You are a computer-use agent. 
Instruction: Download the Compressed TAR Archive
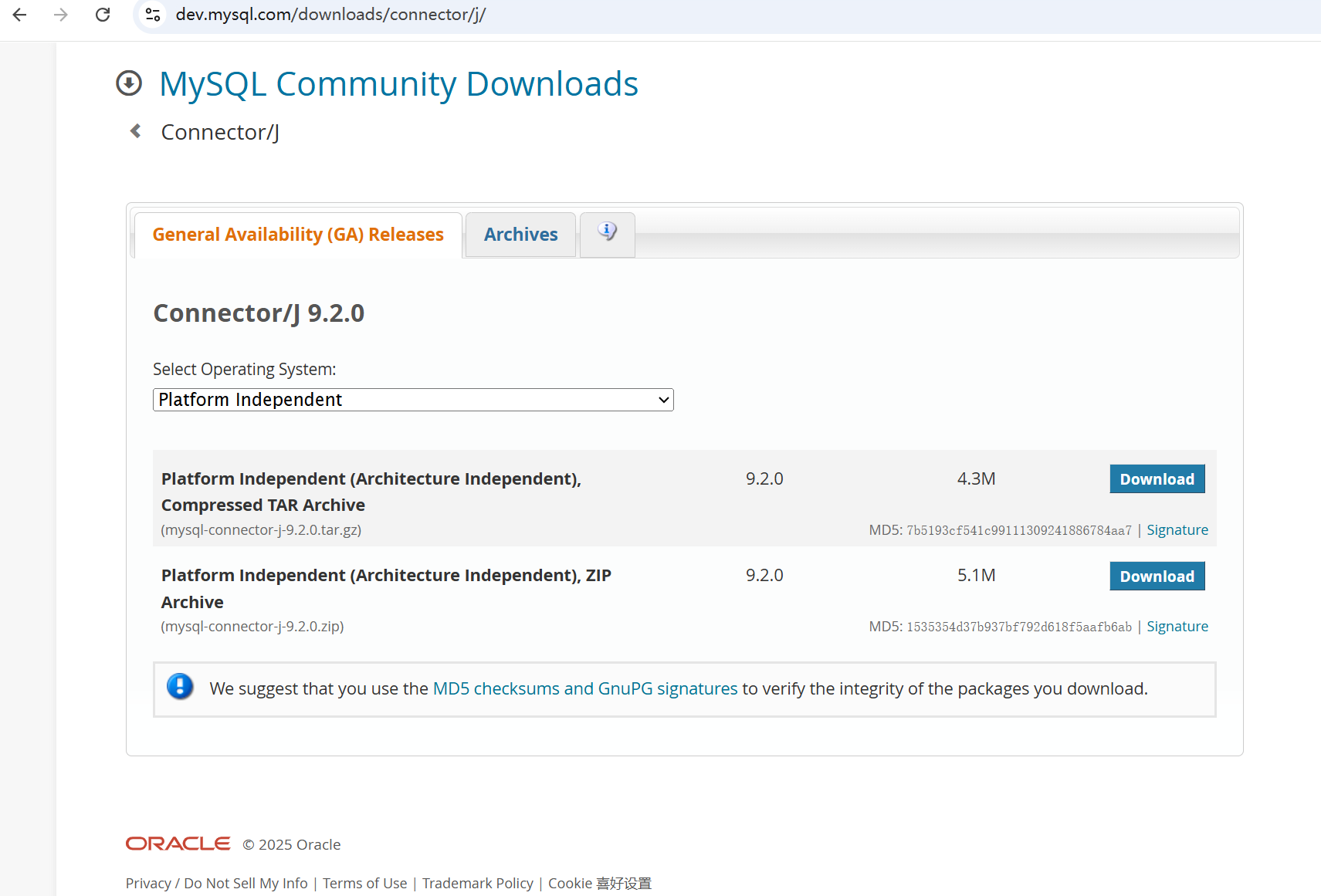tap(1157, 479)
